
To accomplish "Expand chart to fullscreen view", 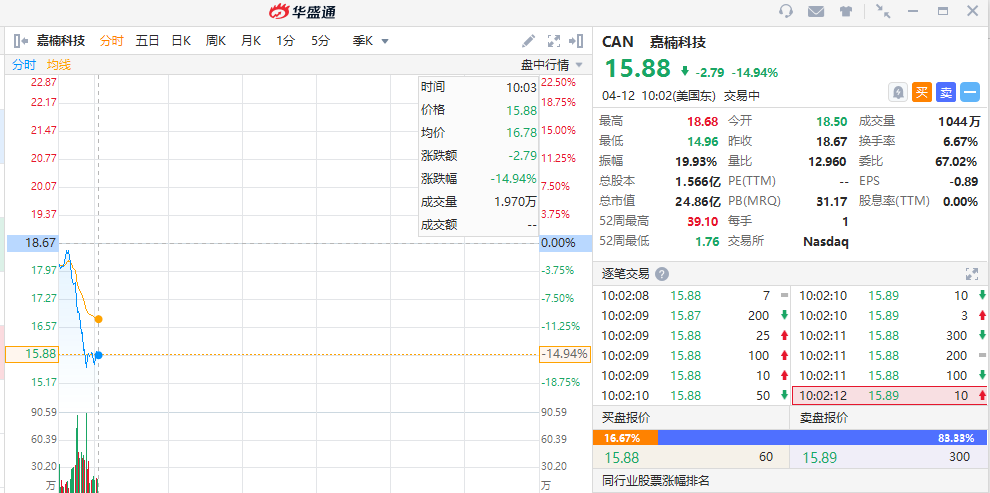I will pos(554,41).
